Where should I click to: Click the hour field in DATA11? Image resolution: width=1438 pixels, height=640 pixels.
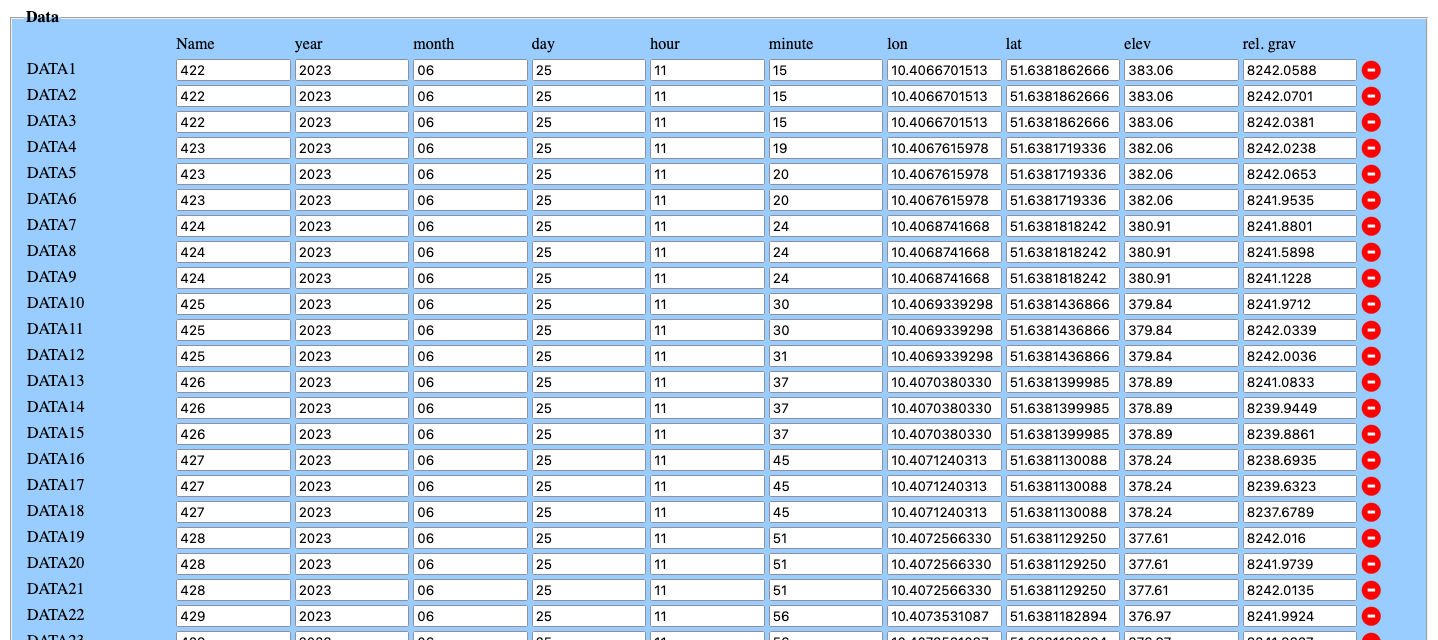(x=706, y=330)
